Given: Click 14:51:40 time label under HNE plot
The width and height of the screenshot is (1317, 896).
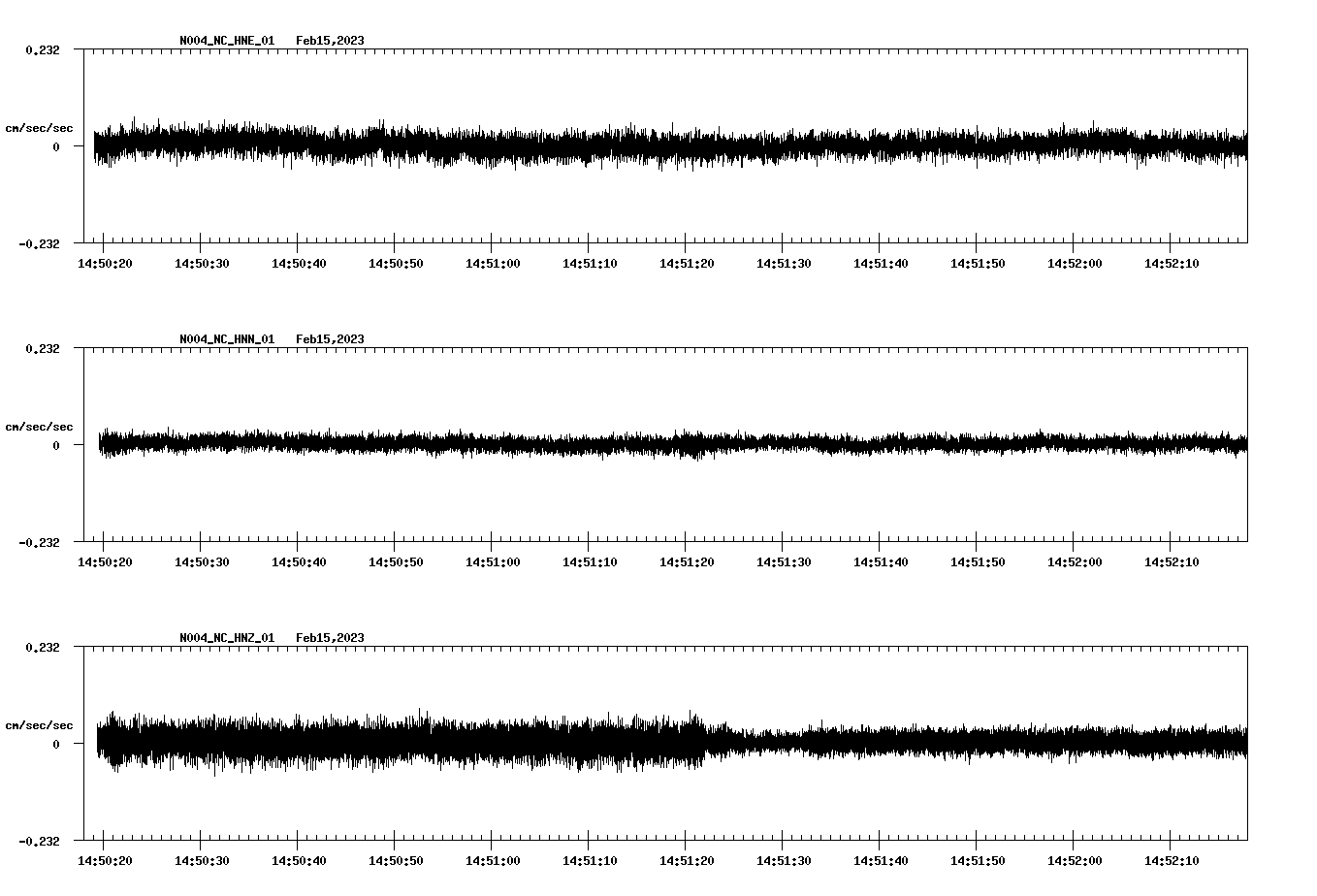Looking at the screenshot, I should (x=881, y=264).
